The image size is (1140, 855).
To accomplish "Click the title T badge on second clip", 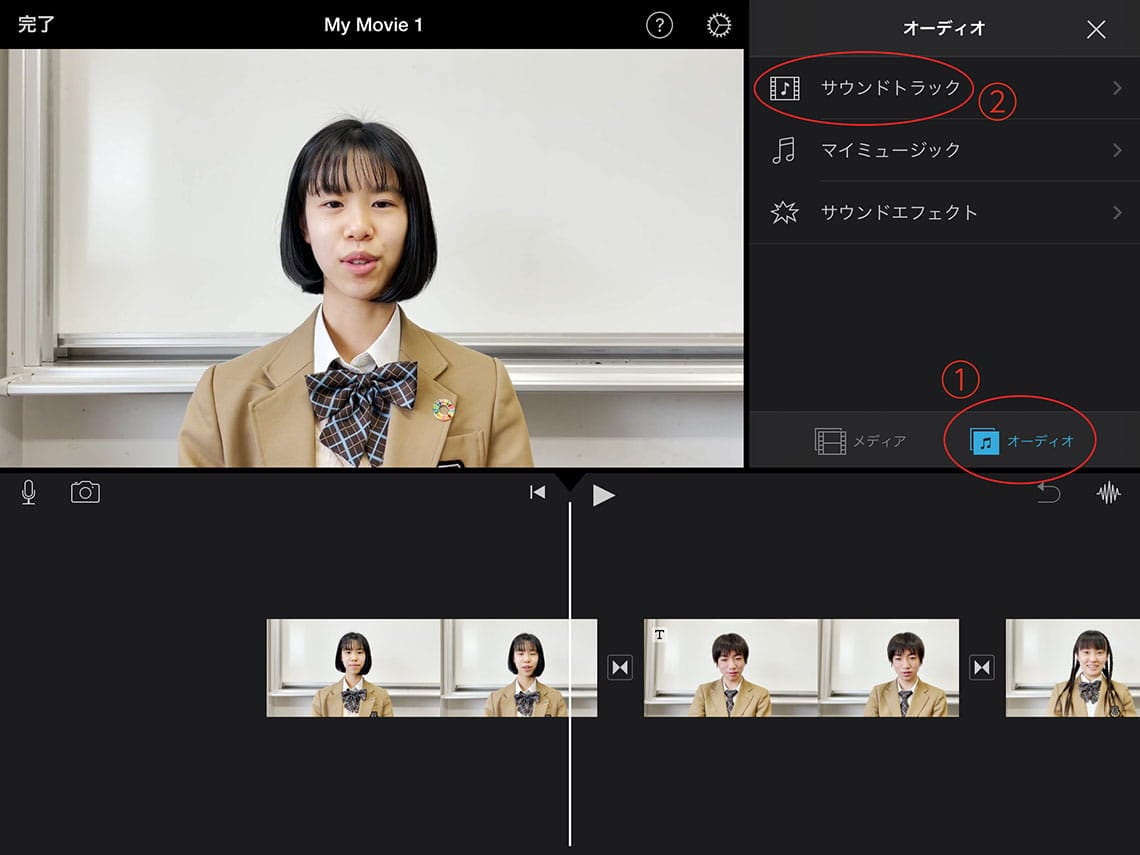I will 659,635.
